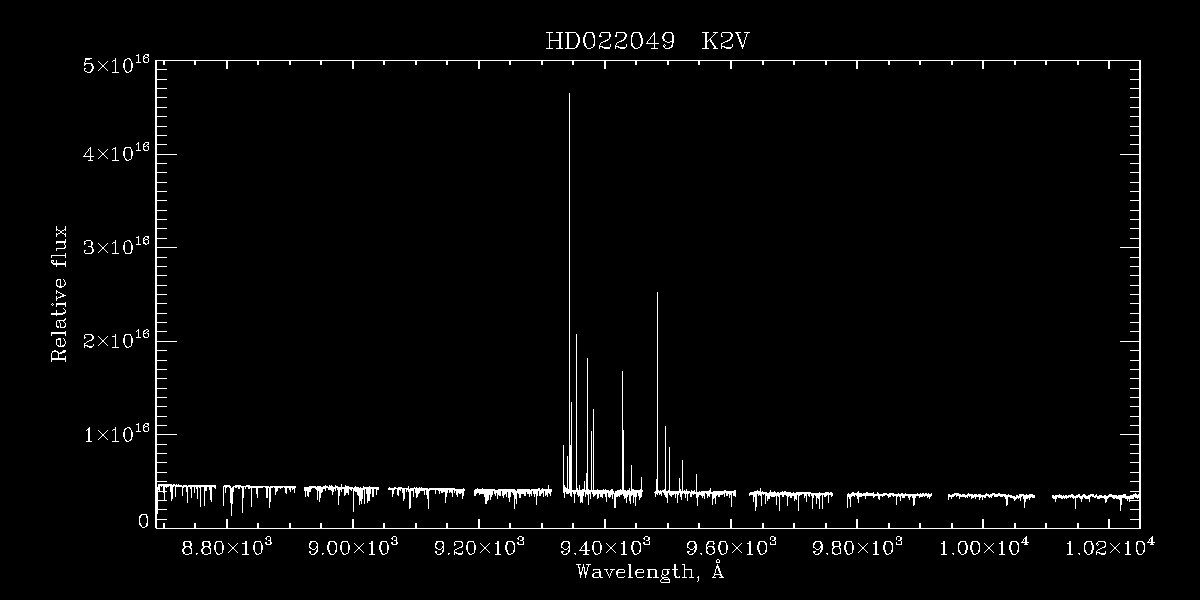Click the 2×10^16 y-axis tick label
Screen dimensions: 1200x600
115,341
